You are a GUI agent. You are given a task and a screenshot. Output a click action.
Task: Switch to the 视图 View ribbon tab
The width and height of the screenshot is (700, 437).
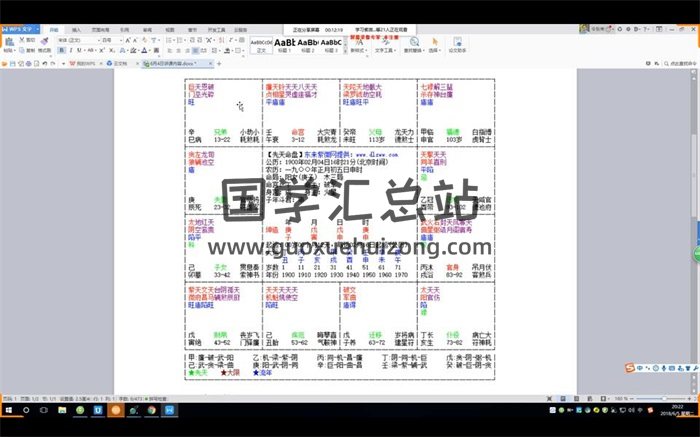[170, 30]
